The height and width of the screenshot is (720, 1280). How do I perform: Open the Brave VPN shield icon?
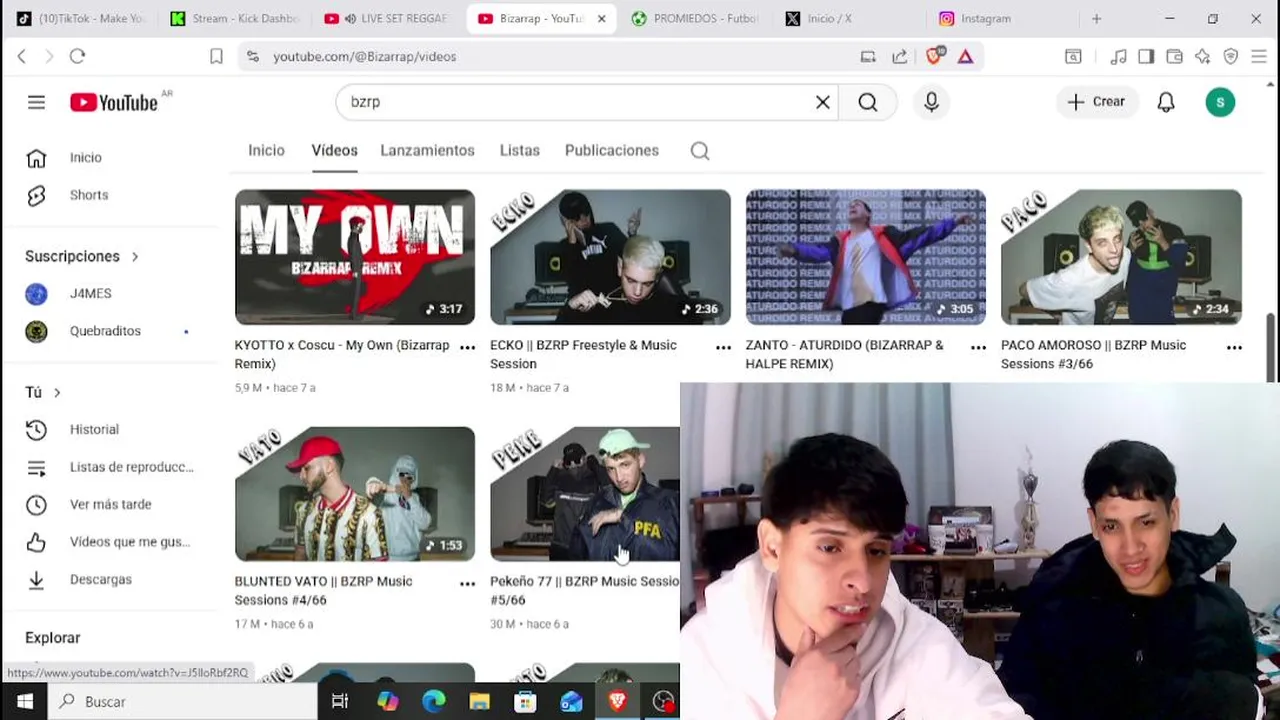pyautogui.click(x=1231, y=57)
